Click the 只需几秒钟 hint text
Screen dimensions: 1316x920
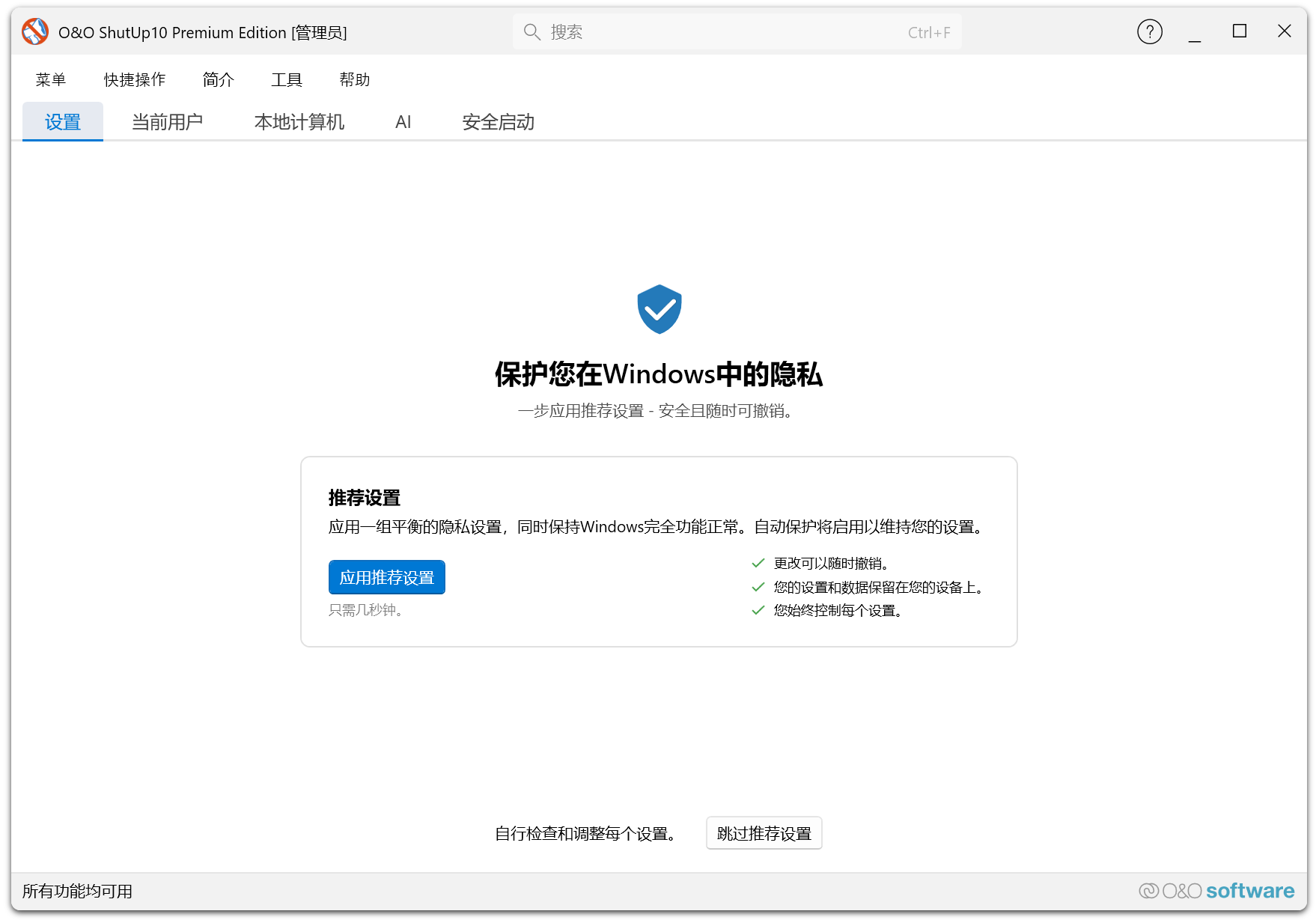[x=365, y=610]
